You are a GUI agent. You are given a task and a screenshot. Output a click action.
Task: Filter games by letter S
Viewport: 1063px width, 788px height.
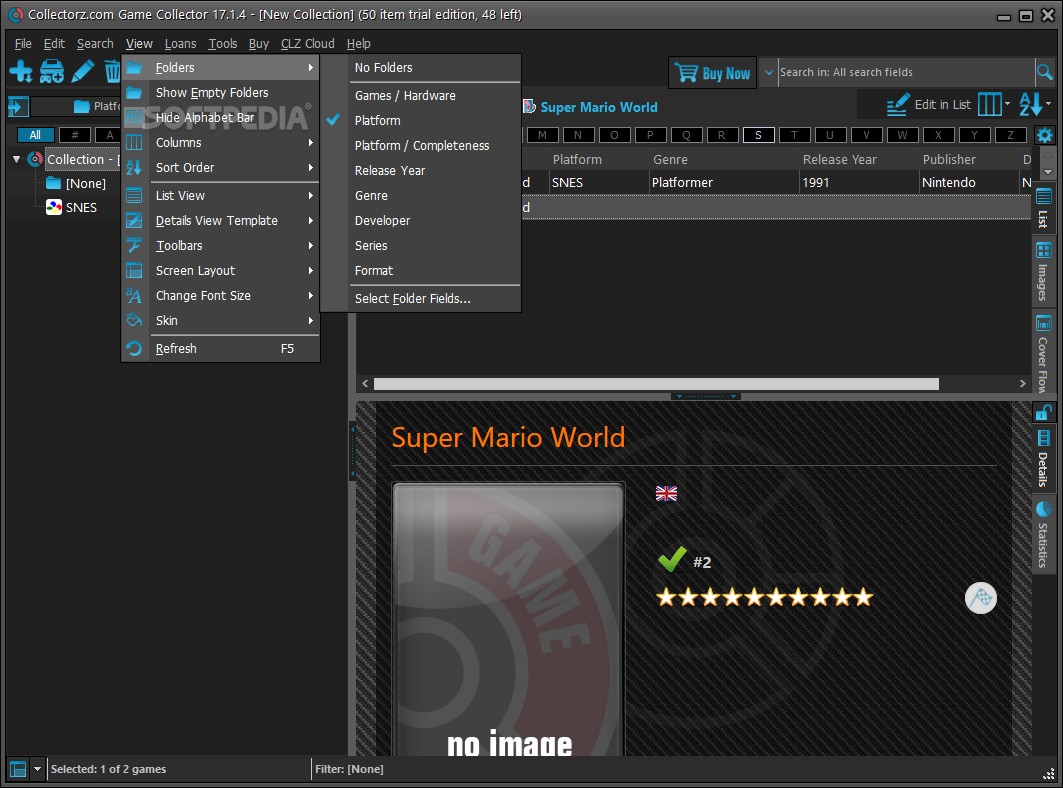758,135
